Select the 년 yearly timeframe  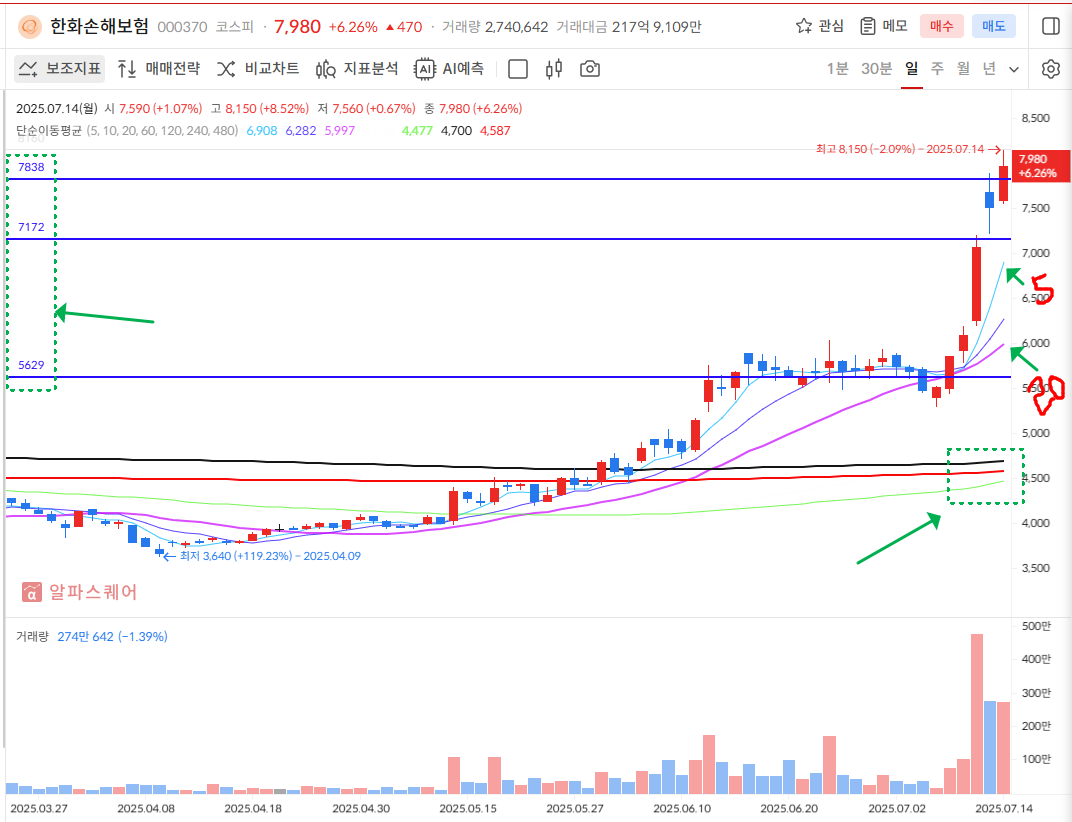click(x=989, y=68)
